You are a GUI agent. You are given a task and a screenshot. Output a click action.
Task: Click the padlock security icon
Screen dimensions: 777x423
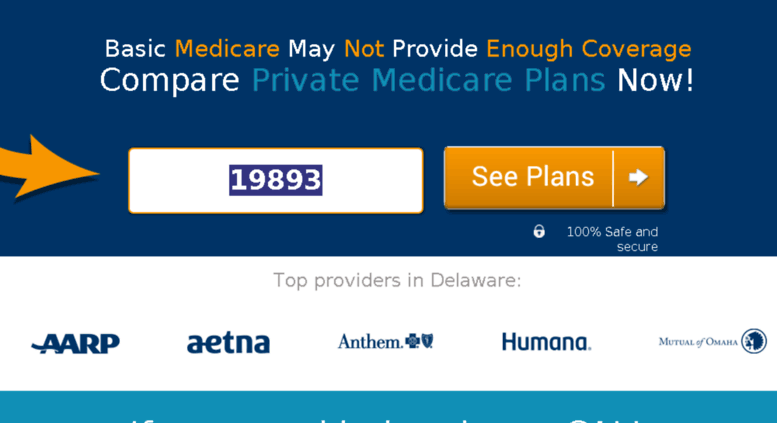click(539, 231)
